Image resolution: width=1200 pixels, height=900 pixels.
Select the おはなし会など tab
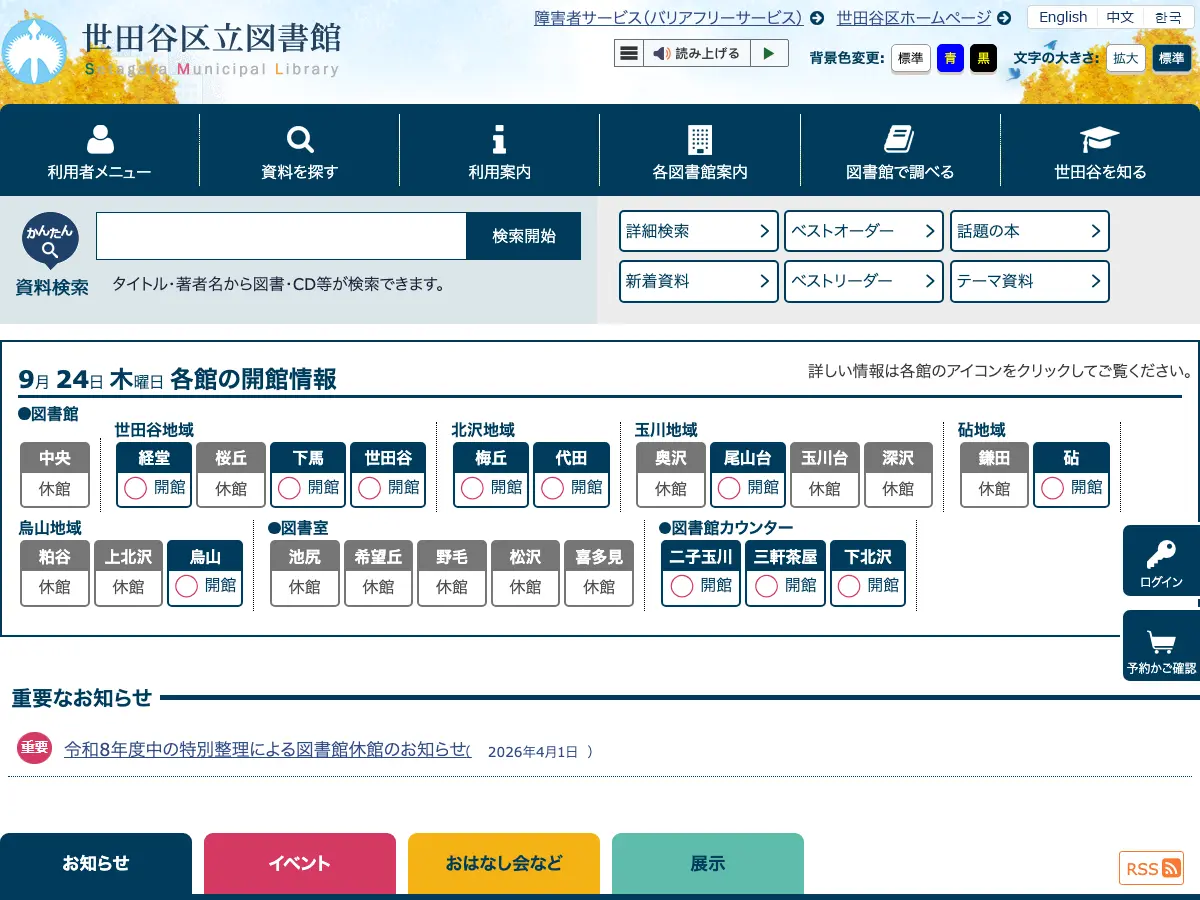[x=504, y=864]
